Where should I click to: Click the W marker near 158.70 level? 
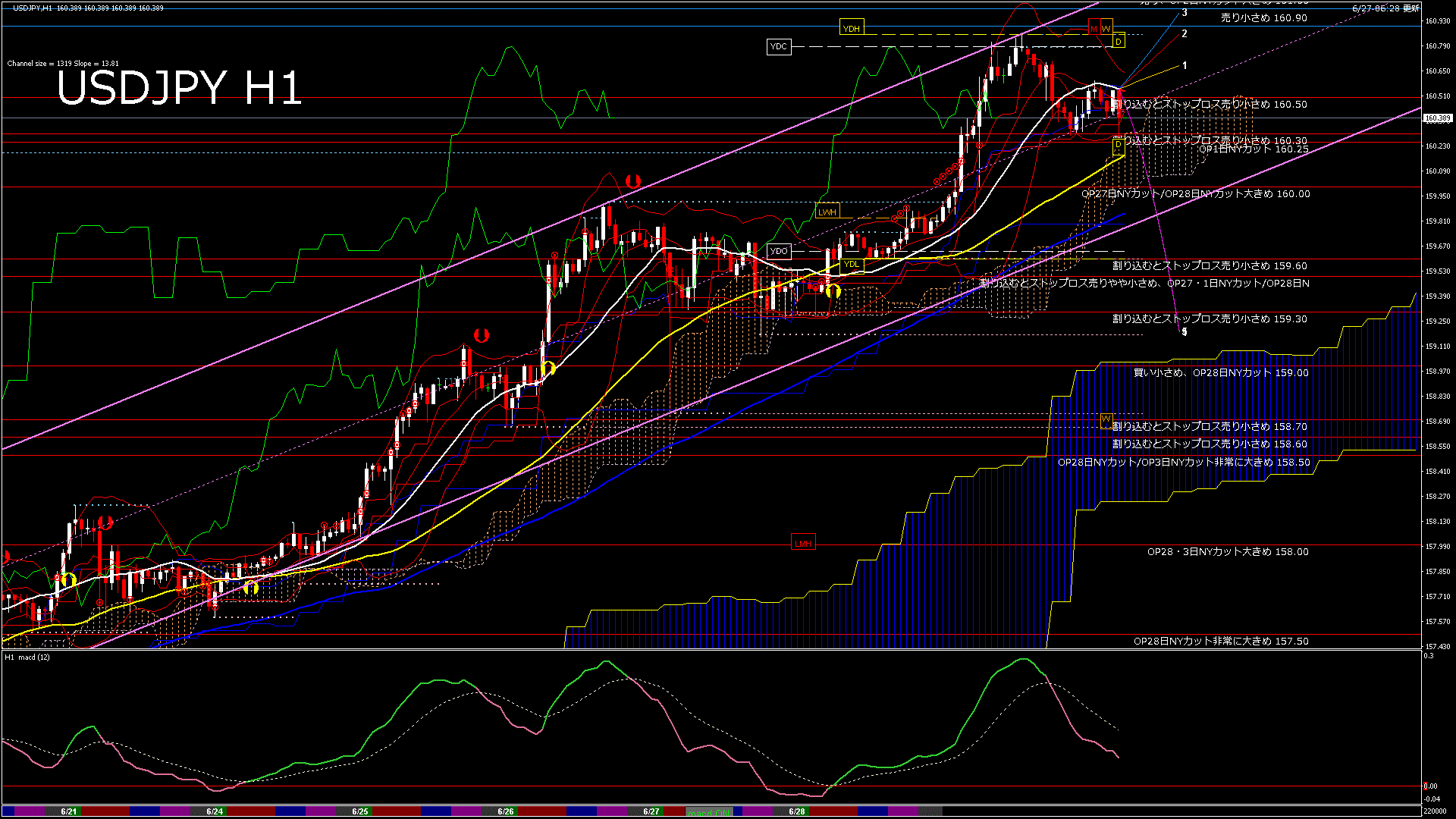pos(1106,419)
